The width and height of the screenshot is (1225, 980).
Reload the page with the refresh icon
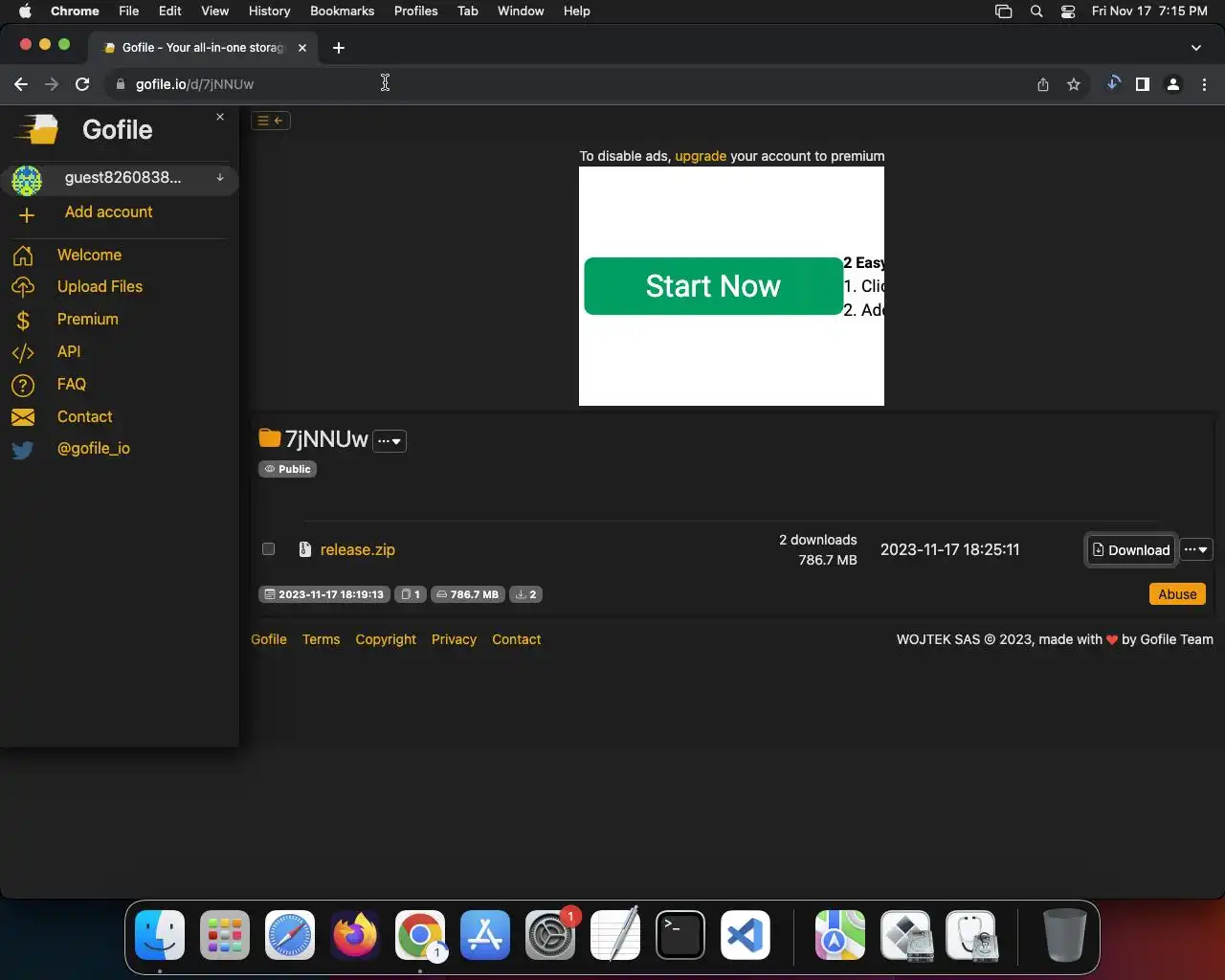82,84
